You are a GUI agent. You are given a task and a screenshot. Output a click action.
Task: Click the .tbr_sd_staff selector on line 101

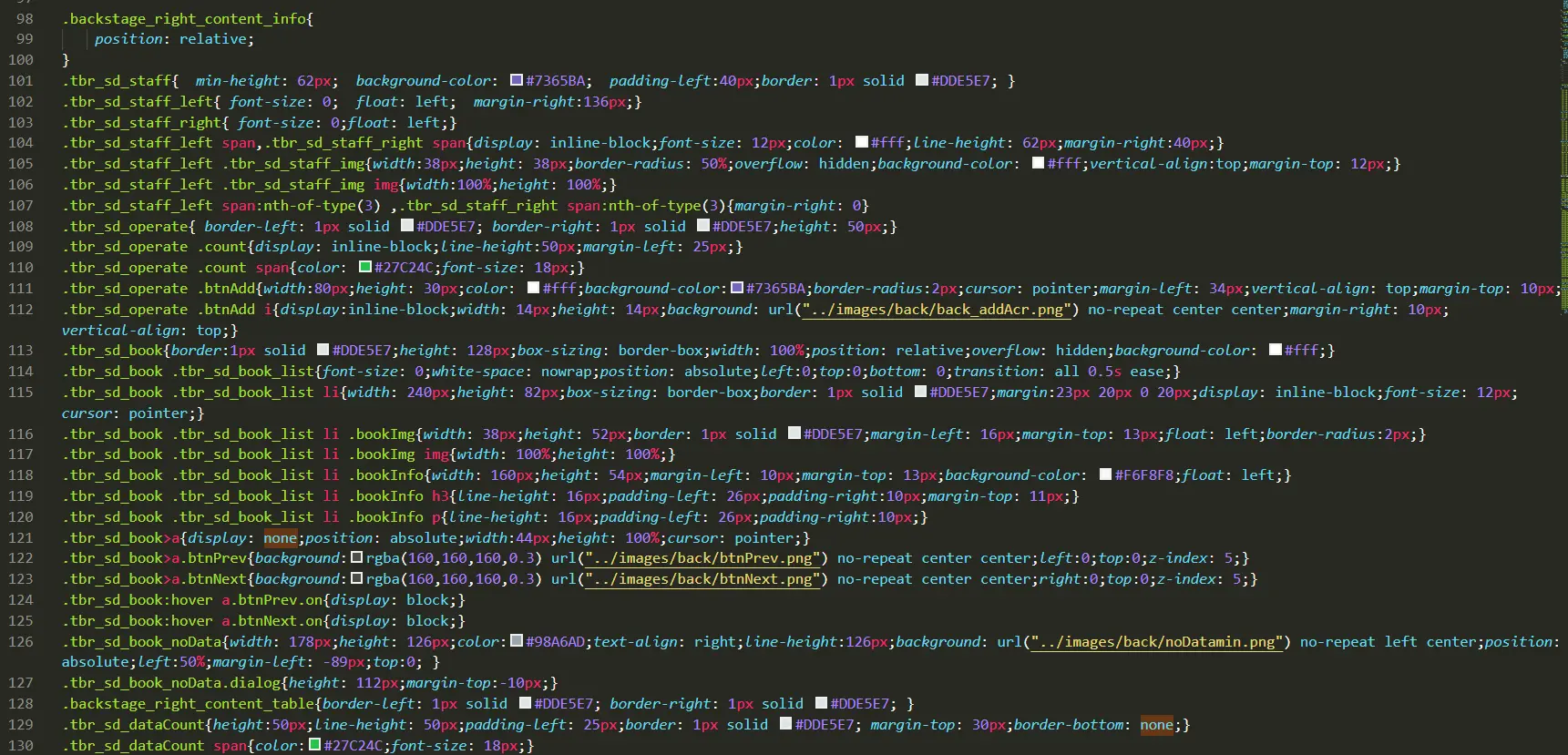tap(117, 80)
